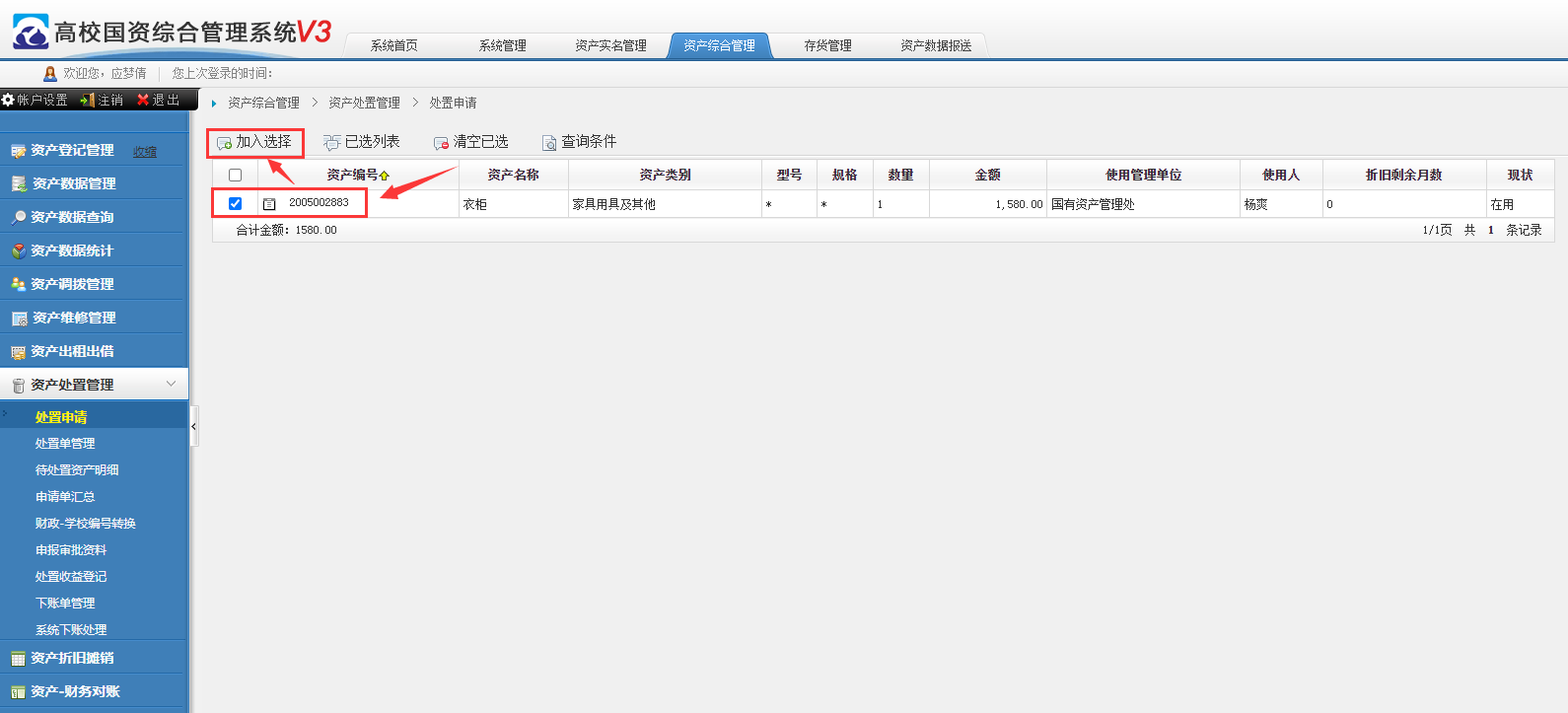Click the 注销 logout icon
This screenshot has width=1568, height=713.
[x=88, y=100]
